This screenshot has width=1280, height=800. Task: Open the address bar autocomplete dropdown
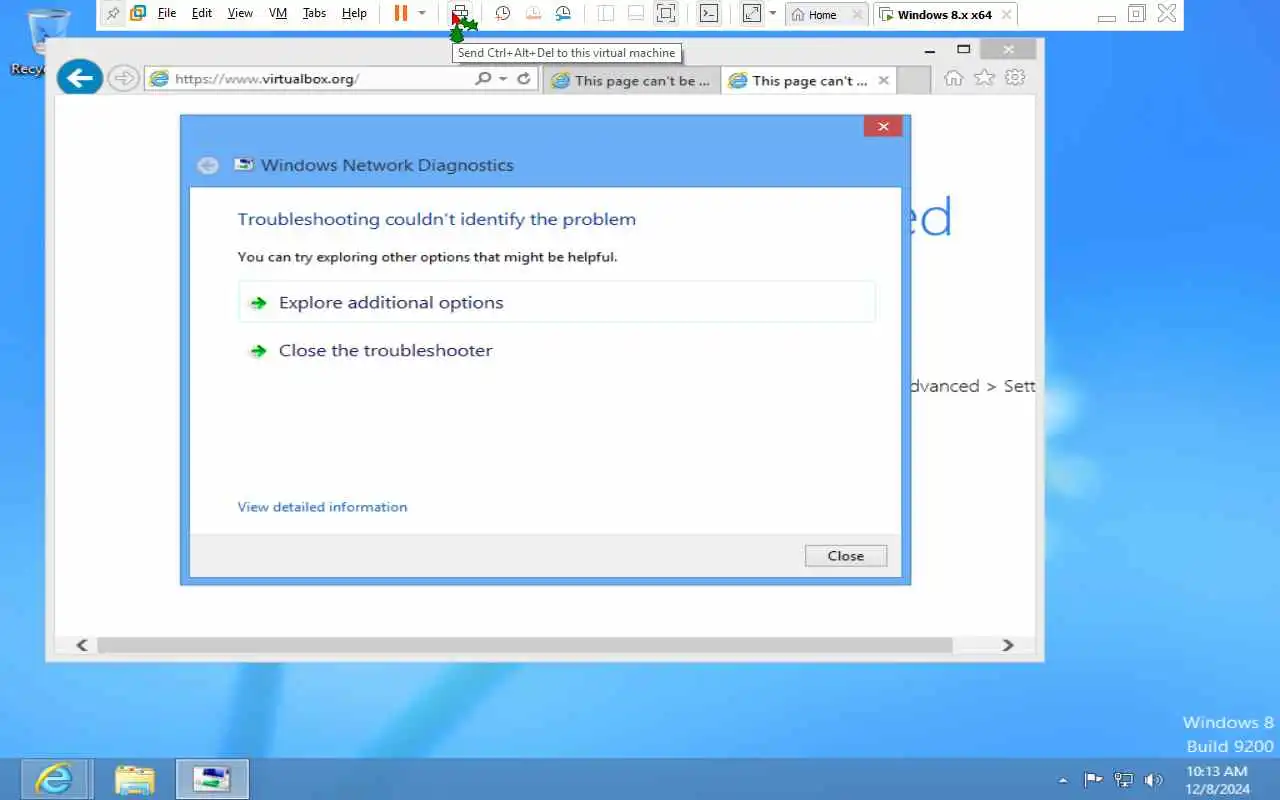pyautogui.click(x=503, y=78)
